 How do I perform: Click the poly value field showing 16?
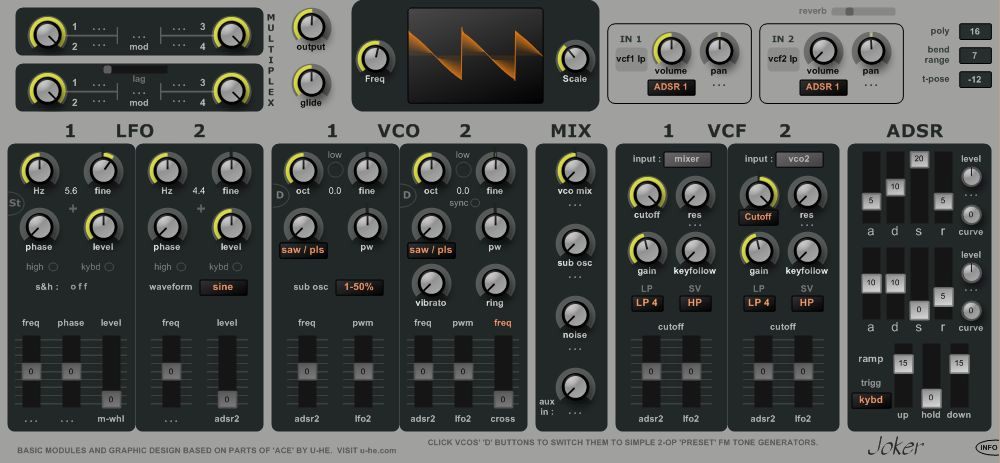click(x=974, y=32)
